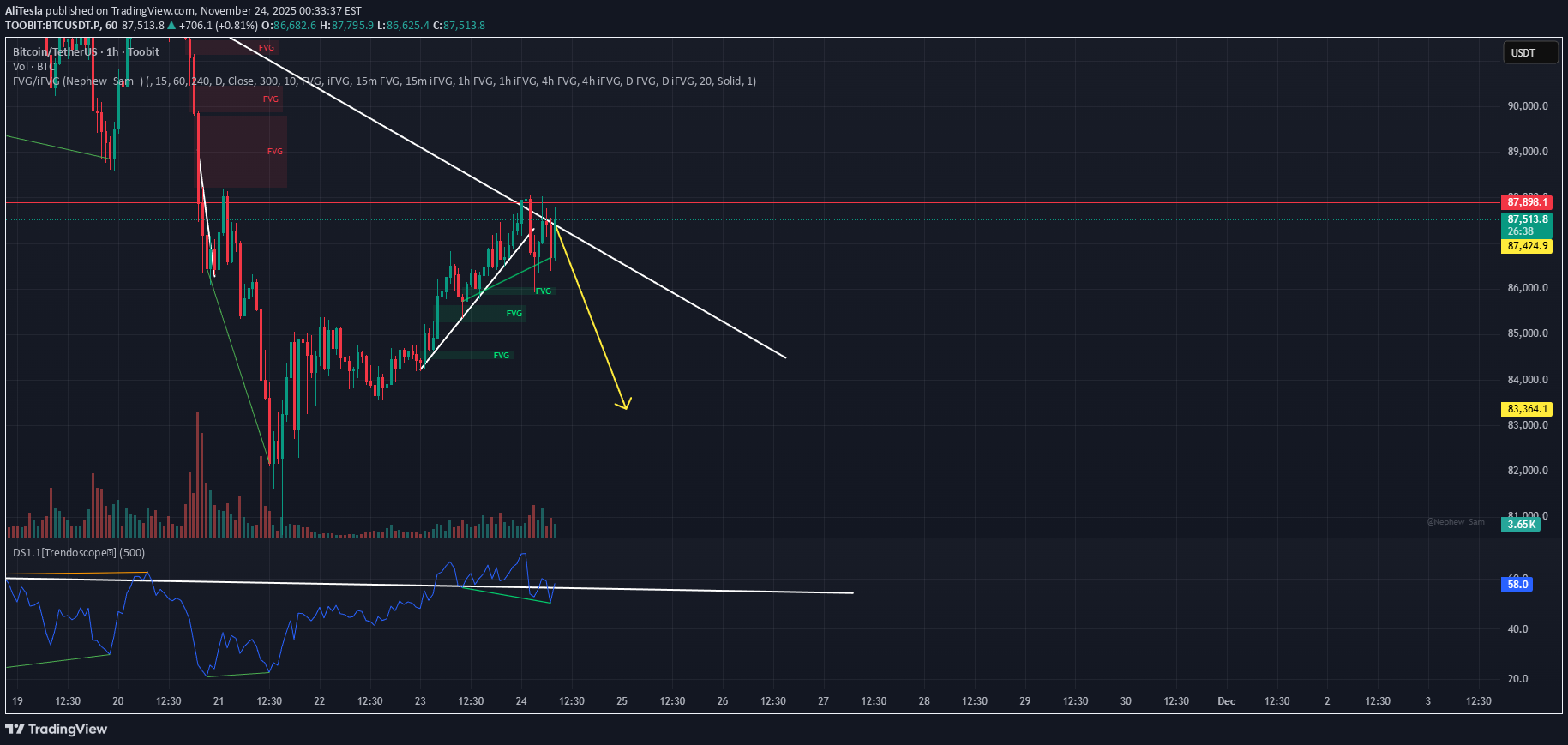1568x745 pixels.
Task: Click the yellow arrow head tip
Action: [x=625, y=408]
